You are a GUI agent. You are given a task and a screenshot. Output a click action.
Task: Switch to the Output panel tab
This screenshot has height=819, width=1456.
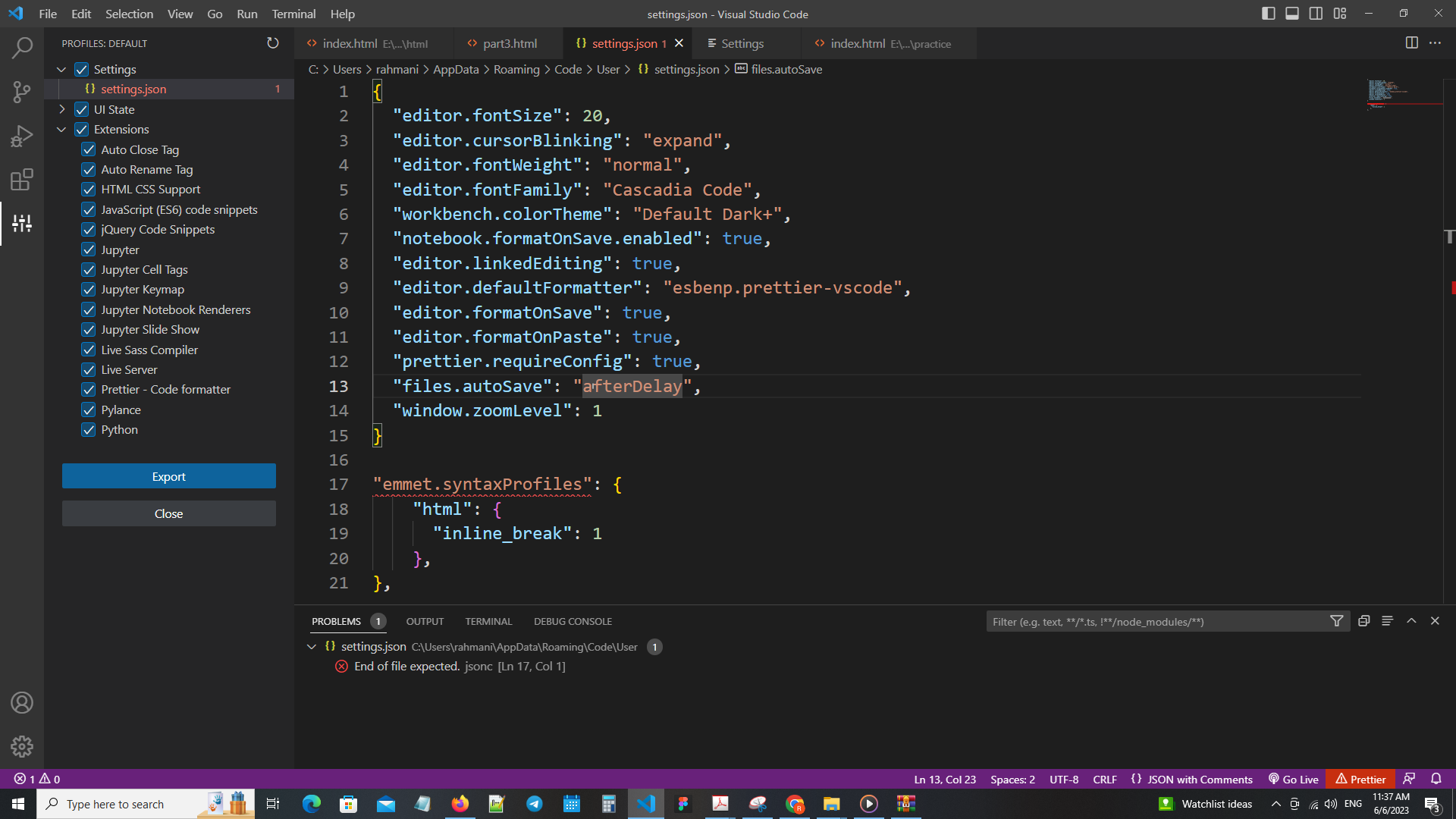425,621
